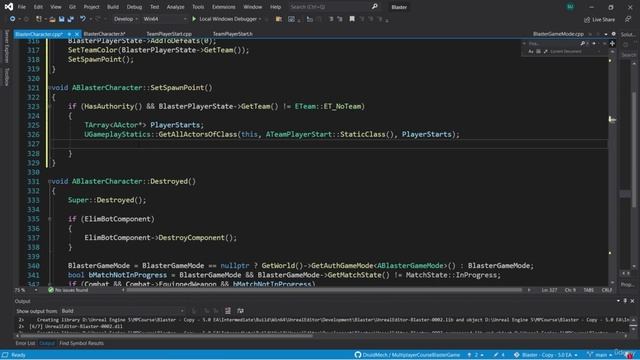Image resolution: width=640 pixels, height=360 pixels.
Task: Click the unpushed commits count status icon
Action: (476, 355)
